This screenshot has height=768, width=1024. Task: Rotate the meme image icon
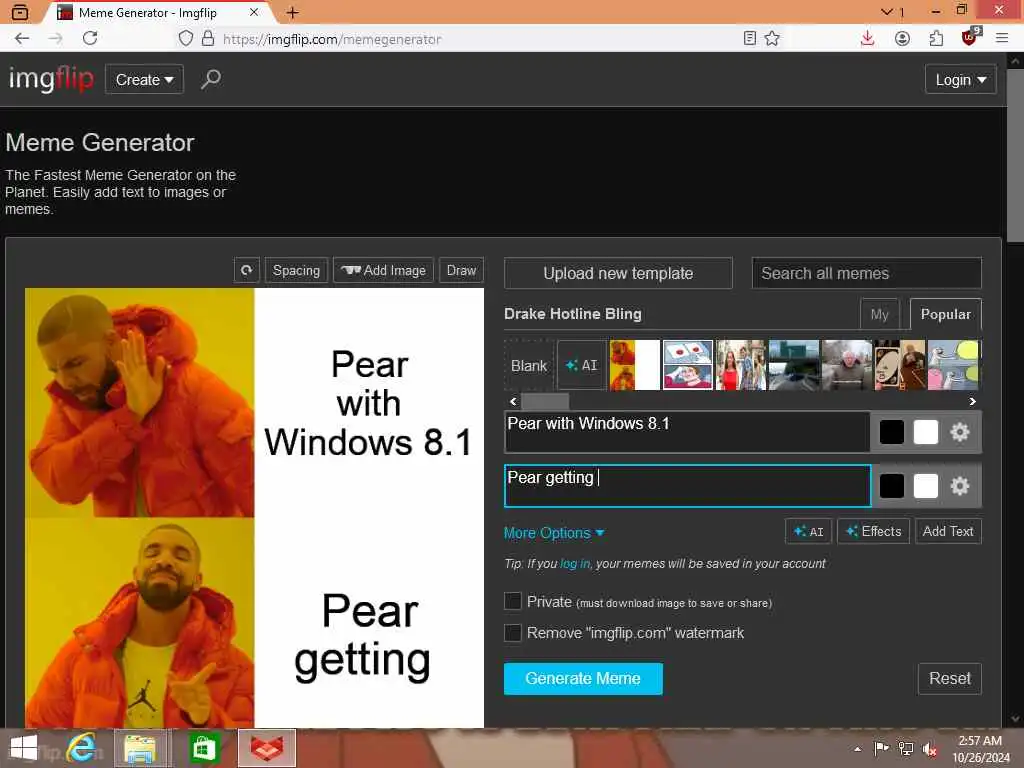coord(246,270)
